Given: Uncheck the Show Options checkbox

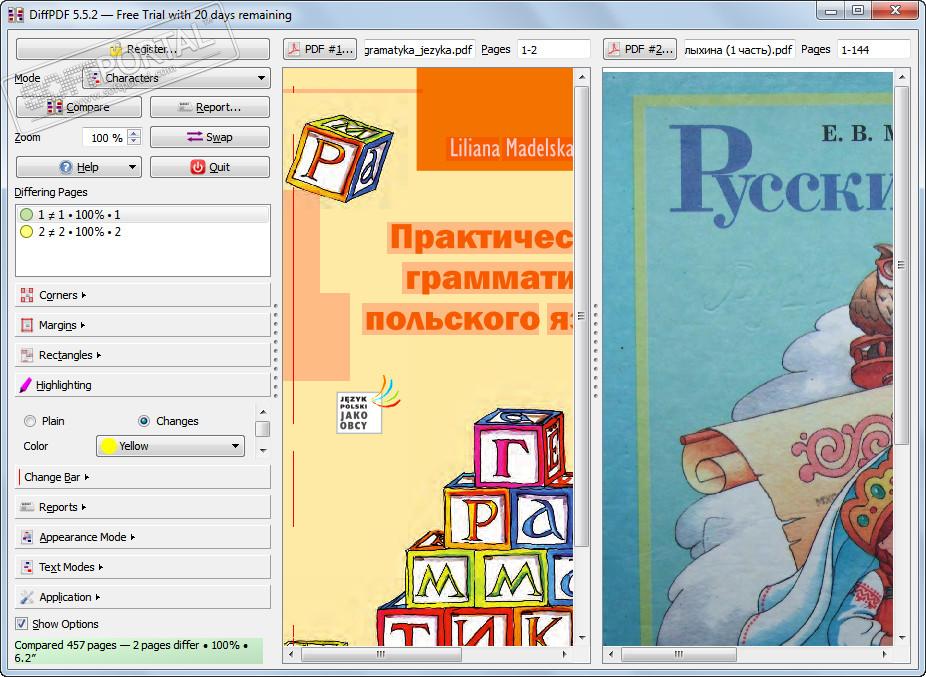Looking at the screenshot, I should coord(22,624).
